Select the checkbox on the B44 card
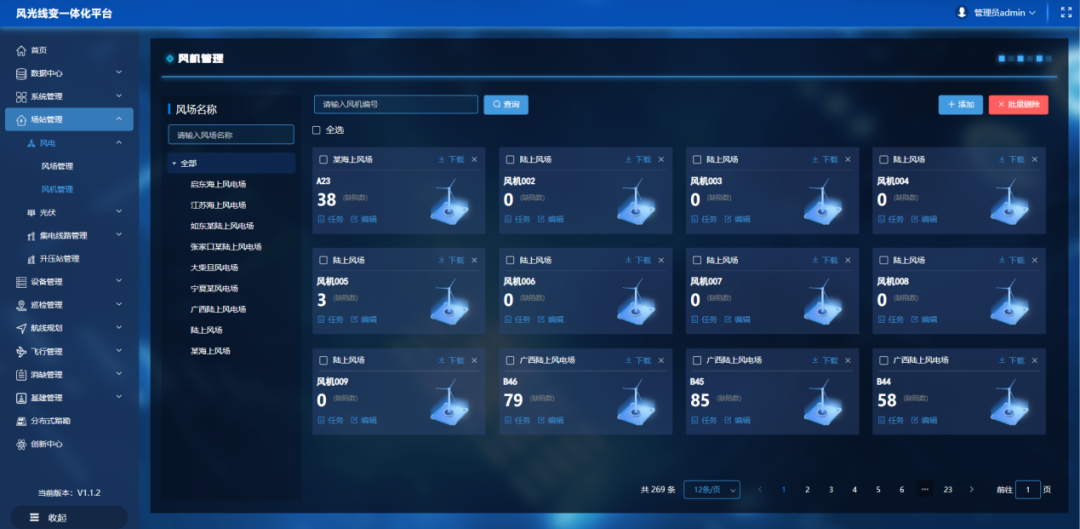The height and width of the screenshot is (529, 1080). [883, 360]
